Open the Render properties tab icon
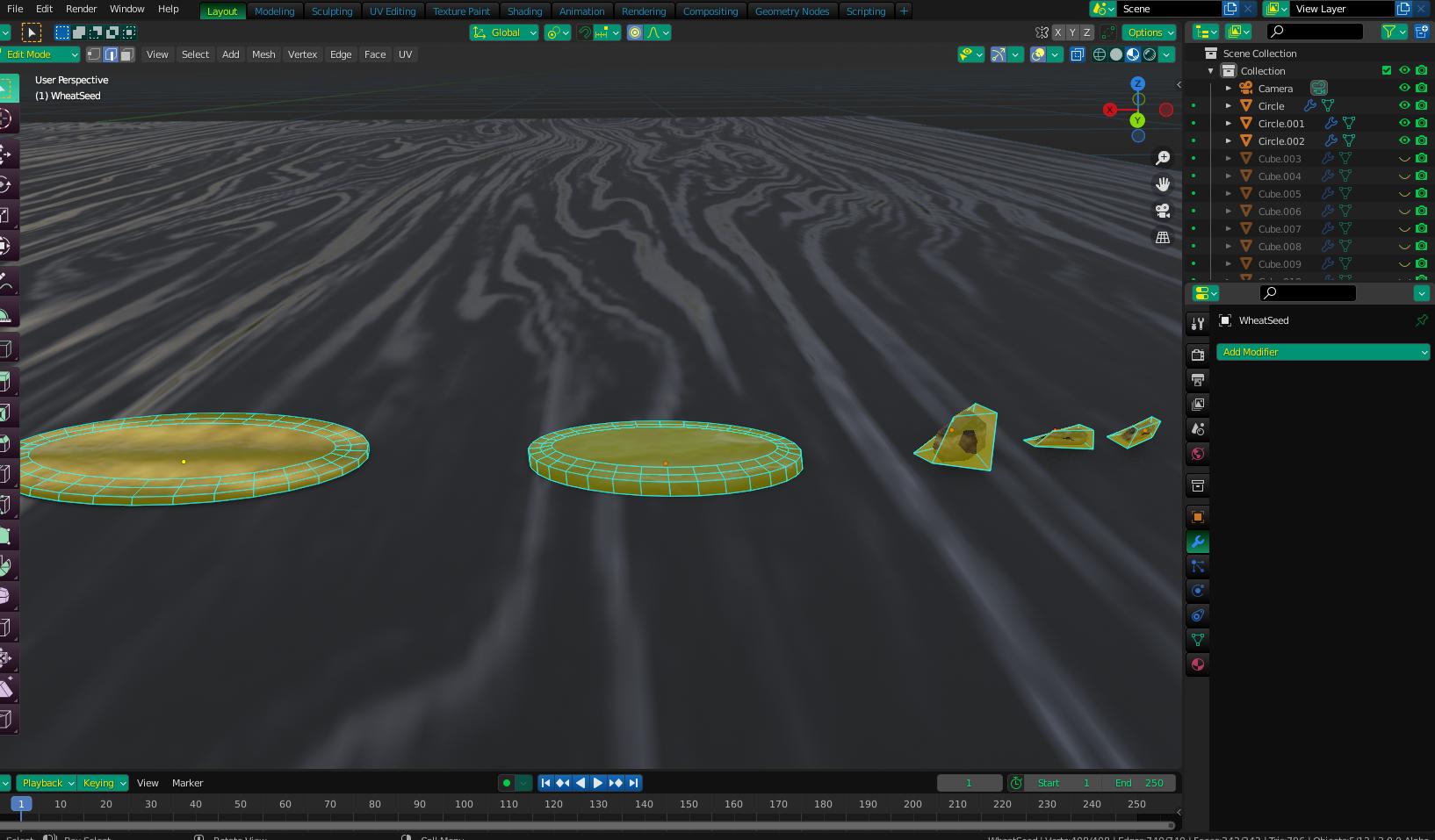Viewport: 1435px width, 840px height. 1197,355
